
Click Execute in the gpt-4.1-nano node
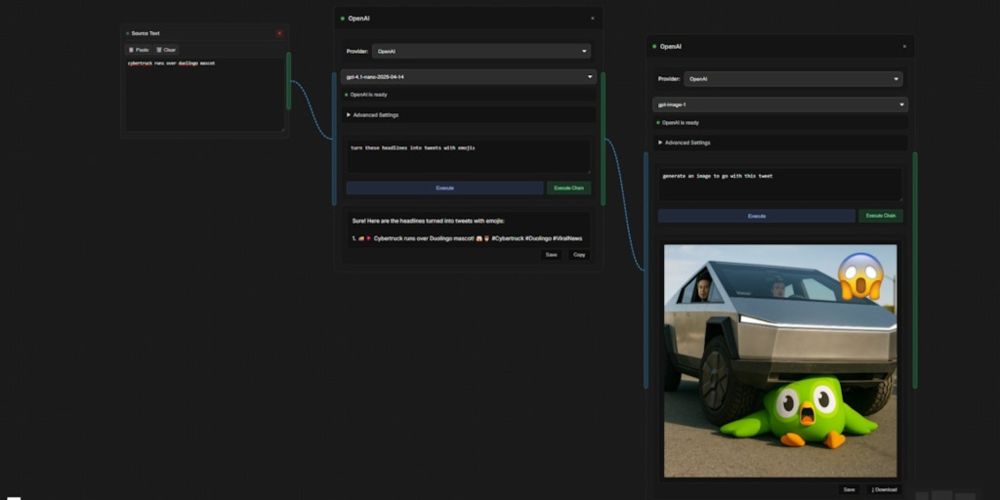[445, 188]
